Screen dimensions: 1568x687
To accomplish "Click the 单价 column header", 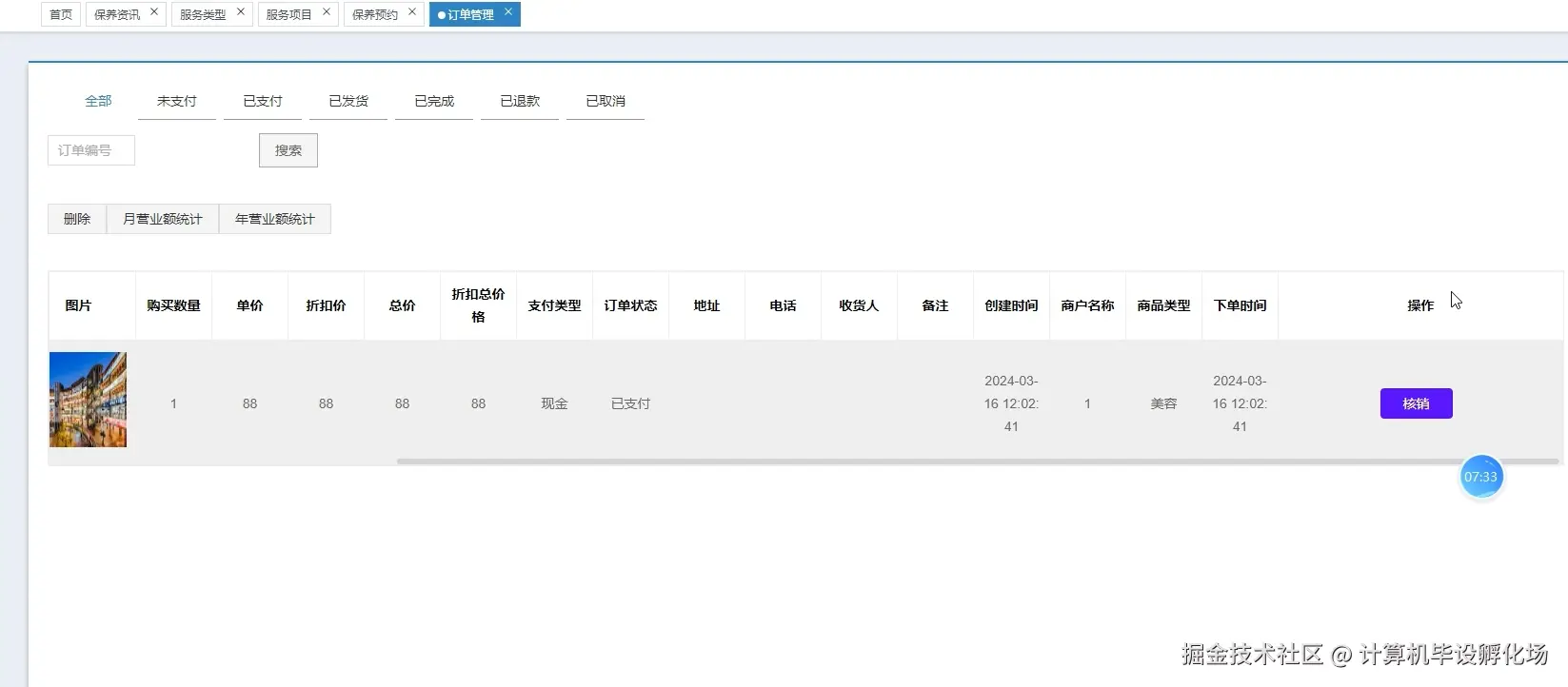I will [x=249, y=305].
